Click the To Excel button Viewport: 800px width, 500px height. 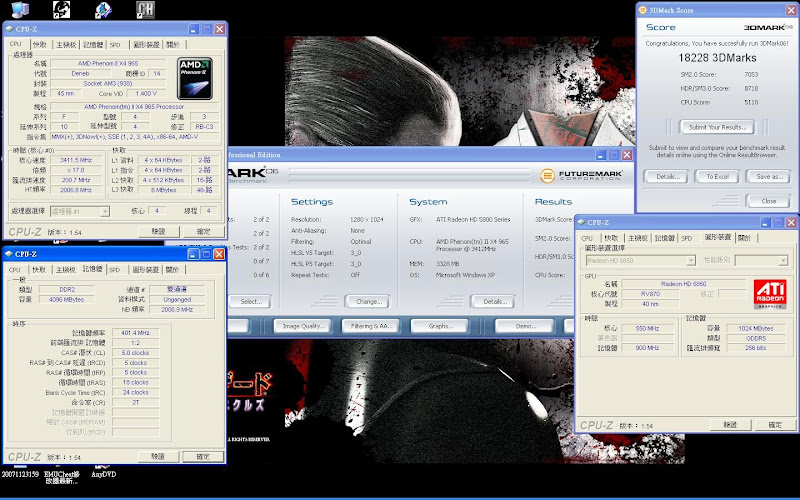coord(716,176)
